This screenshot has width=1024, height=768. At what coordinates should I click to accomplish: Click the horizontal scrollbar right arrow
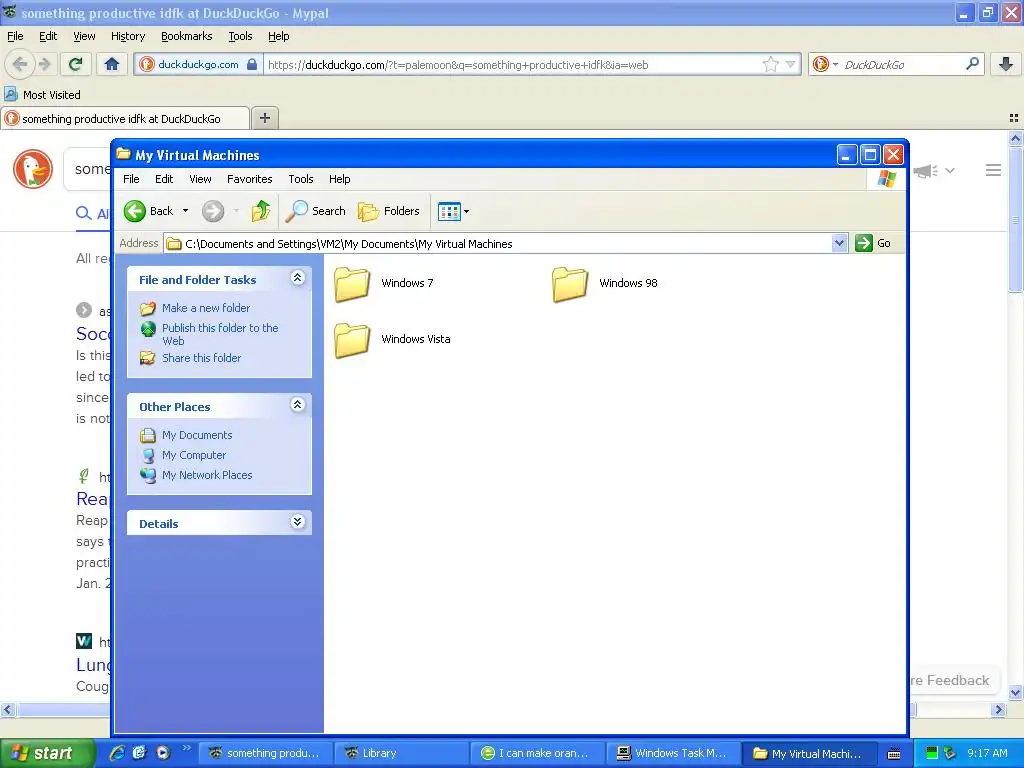coord(998,709)
